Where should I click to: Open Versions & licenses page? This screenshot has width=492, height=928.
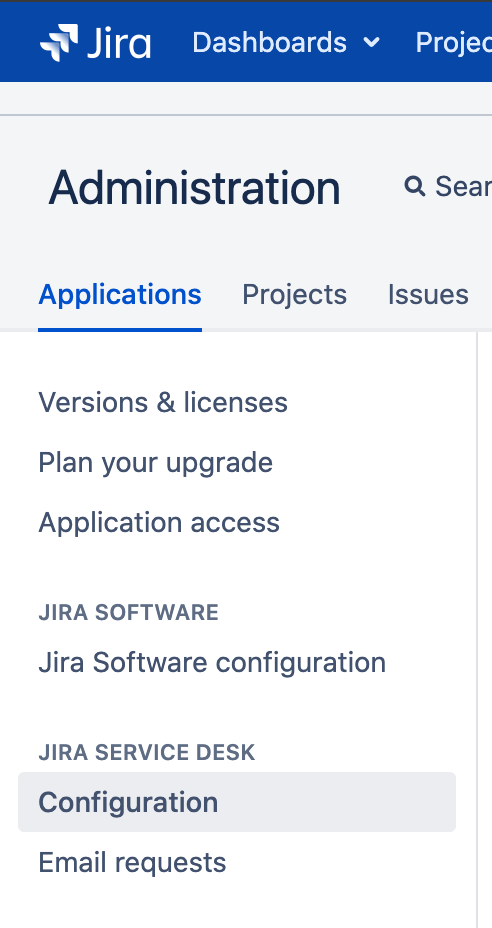point(163,402)
